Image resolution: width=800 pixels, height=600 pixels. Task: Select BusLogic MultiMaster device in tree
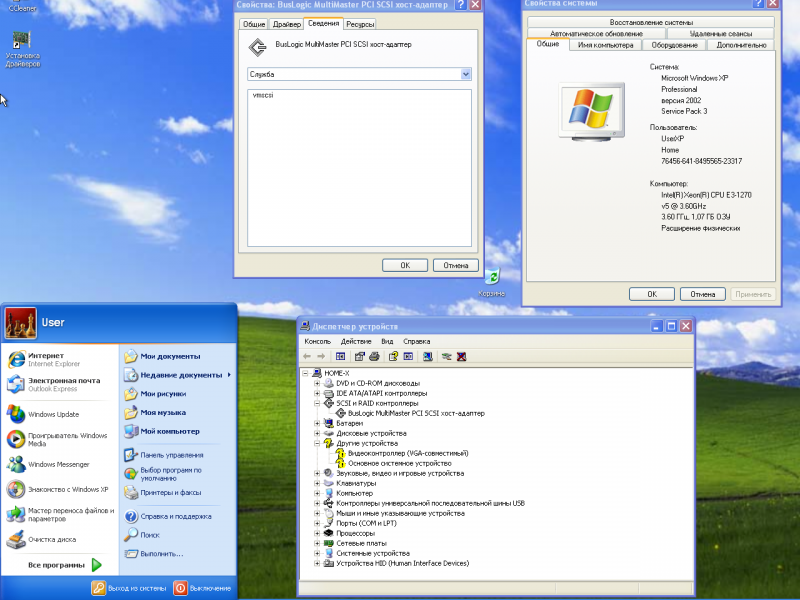click(411, 413)
